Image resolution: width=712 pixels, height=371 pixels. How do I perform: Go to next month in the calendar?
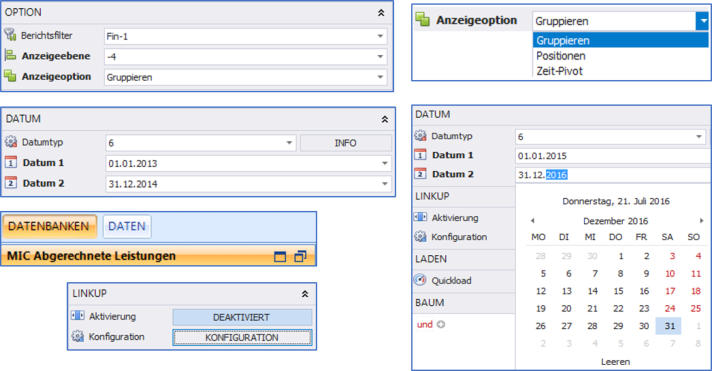click(x=701, y=221)
